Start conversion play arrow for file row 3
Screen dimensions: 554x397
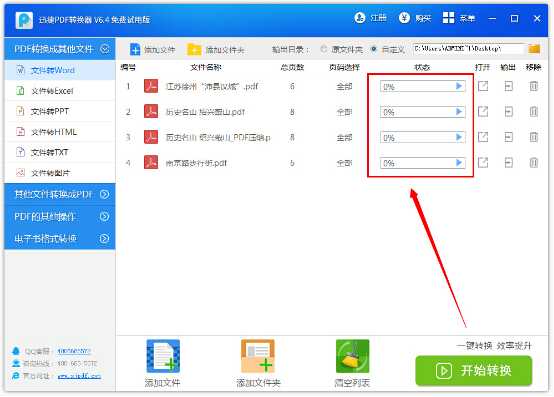click(x=459, y=137)
